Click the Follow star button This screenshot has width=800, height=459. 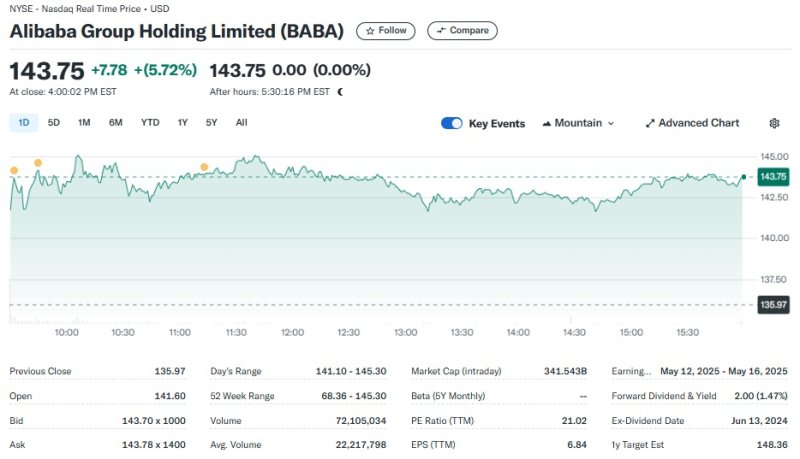click(x=386, y=31)
